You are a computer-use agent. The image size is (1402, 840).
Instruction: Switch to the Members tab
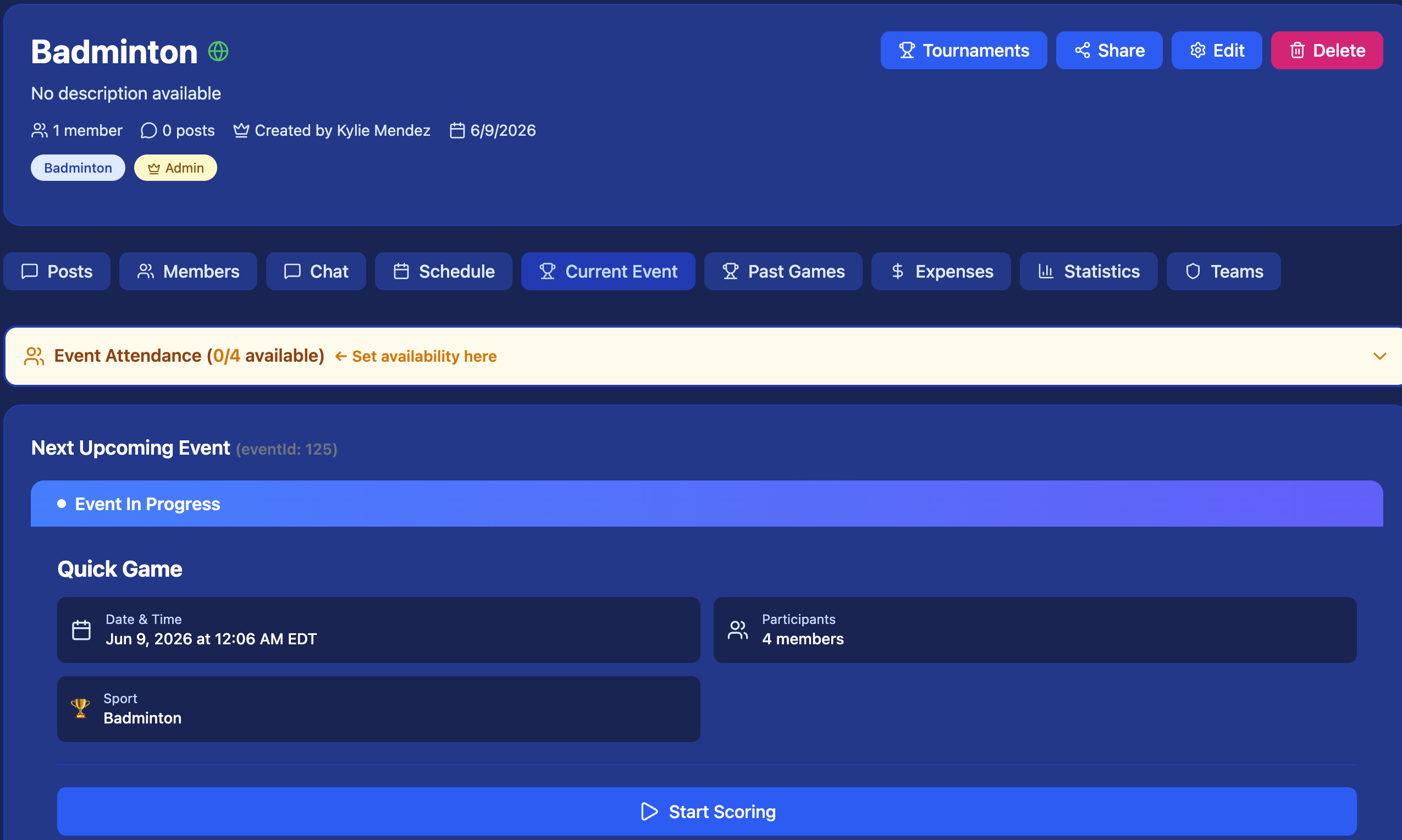click(x=188, y=271)
